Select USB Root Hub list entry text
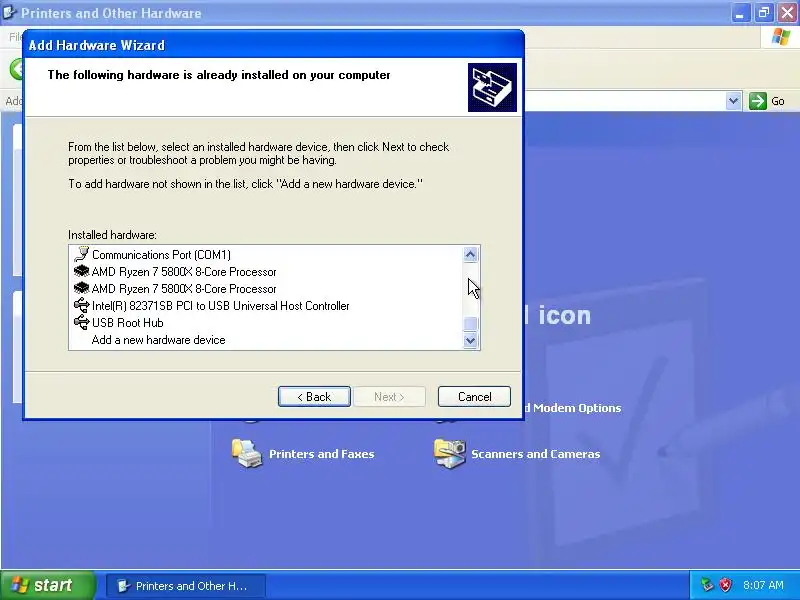 (128, 323)
